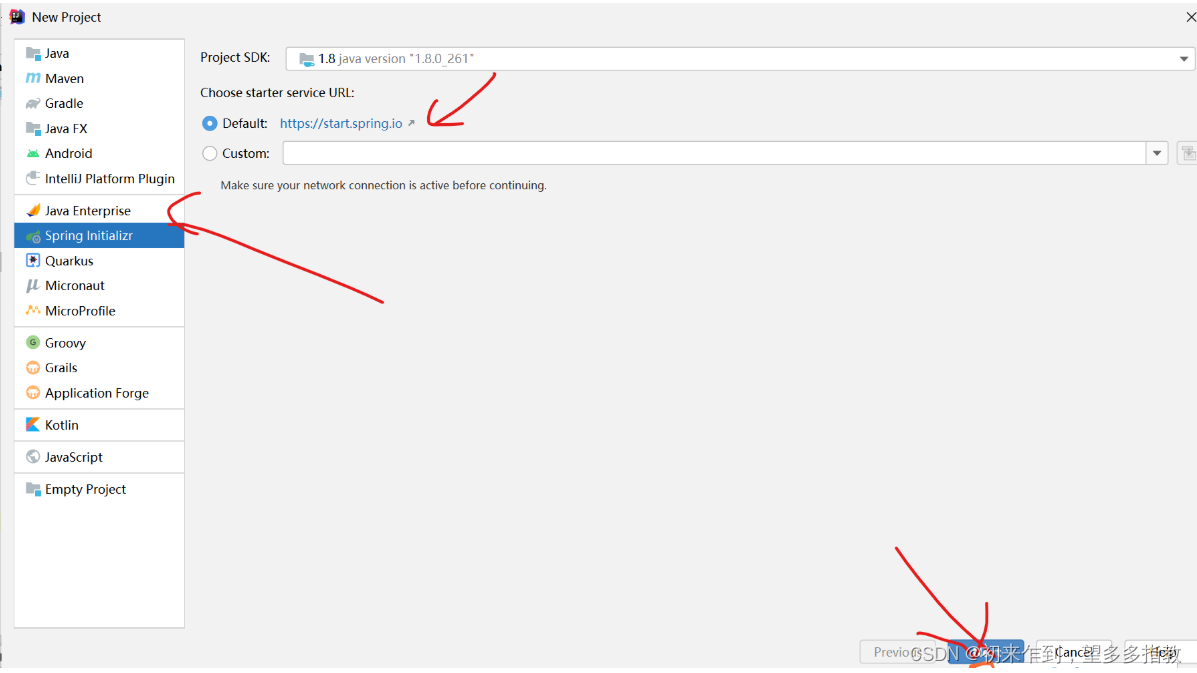Click the Maven 'm' icon
Viewport: 1197px width, 673px height.
[x=33, y=79]
